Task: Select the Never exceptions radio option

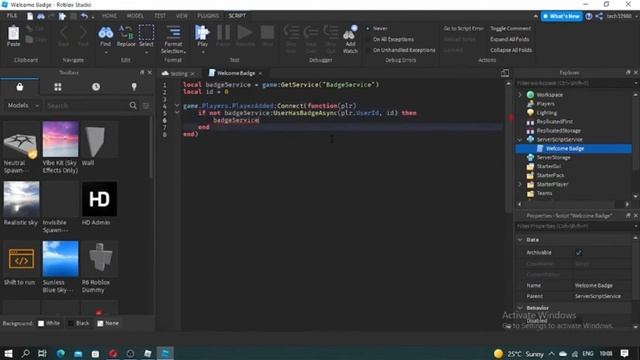Action: (367, 28)
